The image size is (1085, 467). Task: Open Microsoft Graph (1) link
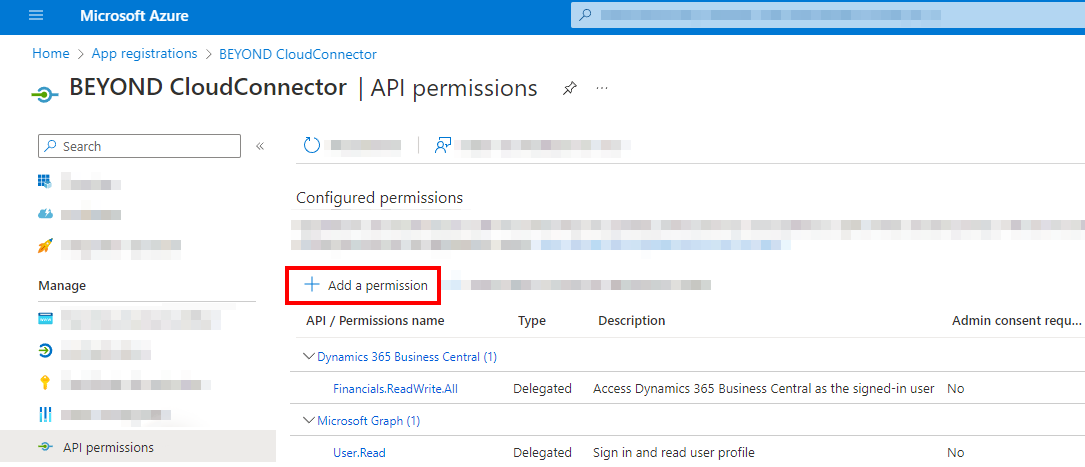[x=369, y=421]
